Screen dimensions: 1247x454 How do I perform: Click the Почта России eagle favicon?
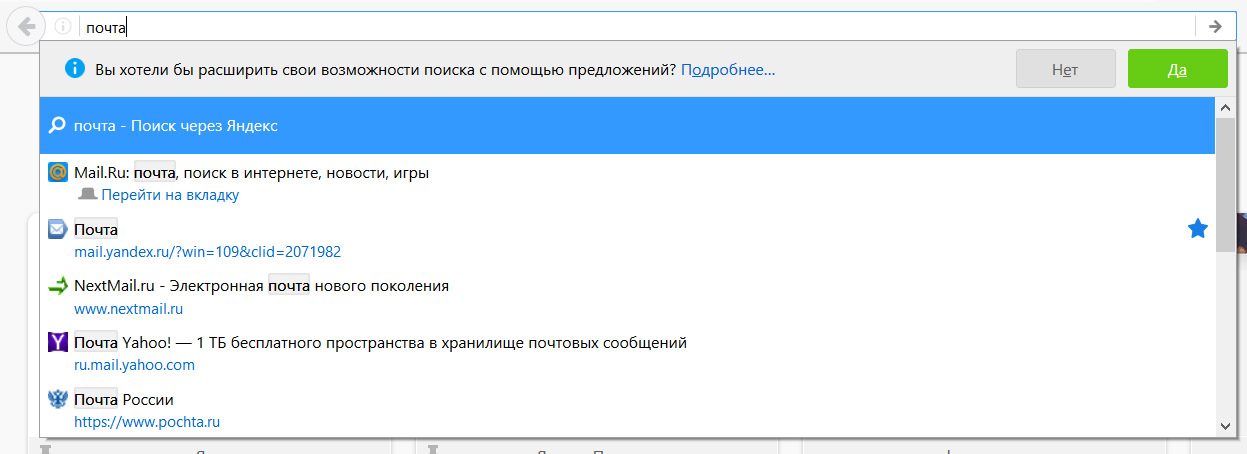tap(58, 399)
